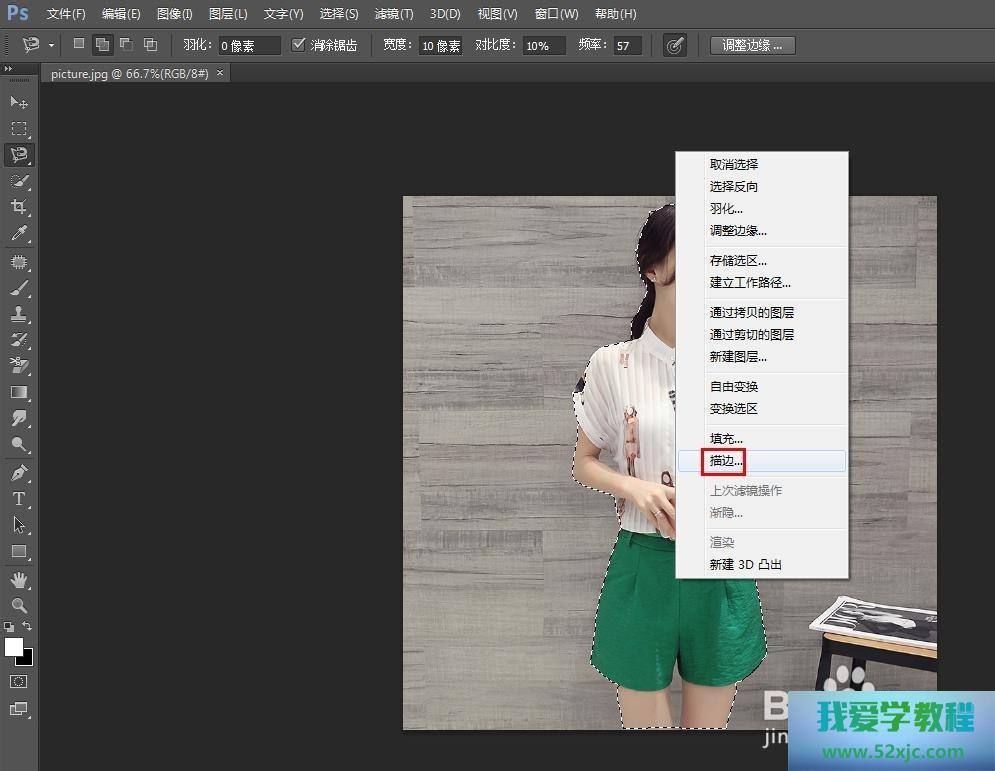This screenshot has height=771, width=995.
Task: Select the Crop tool
Action: tap(18, 207)
